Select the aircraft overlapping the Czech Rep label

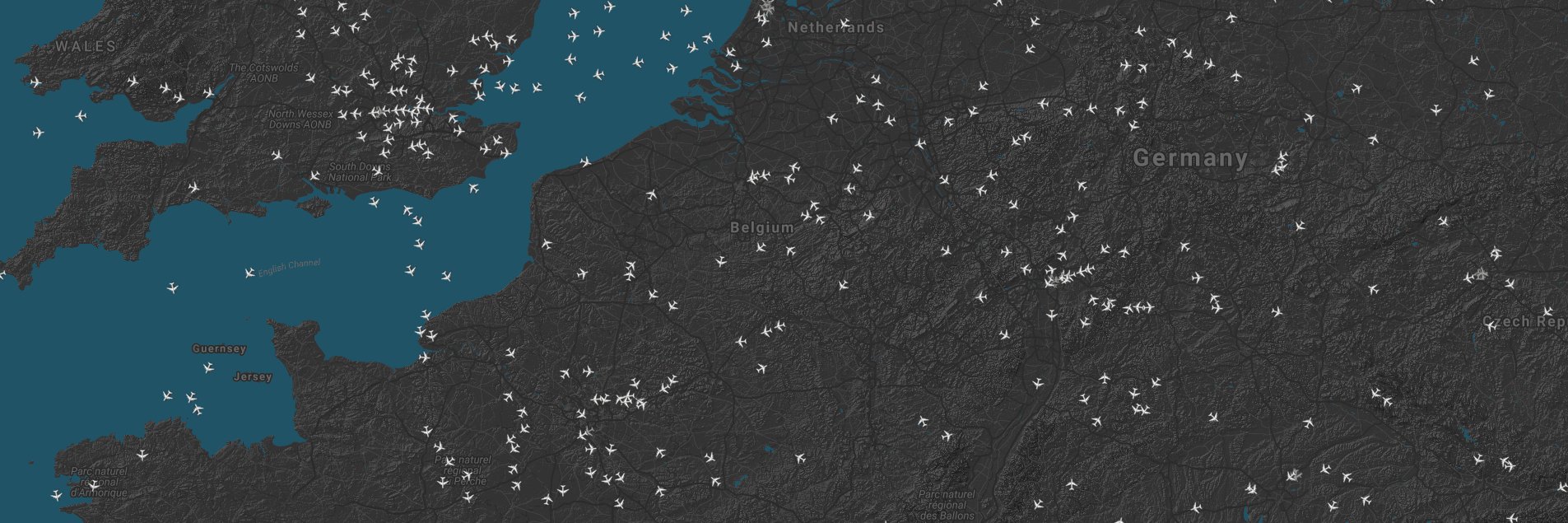pyautogui.click(x=1491, y=326)
